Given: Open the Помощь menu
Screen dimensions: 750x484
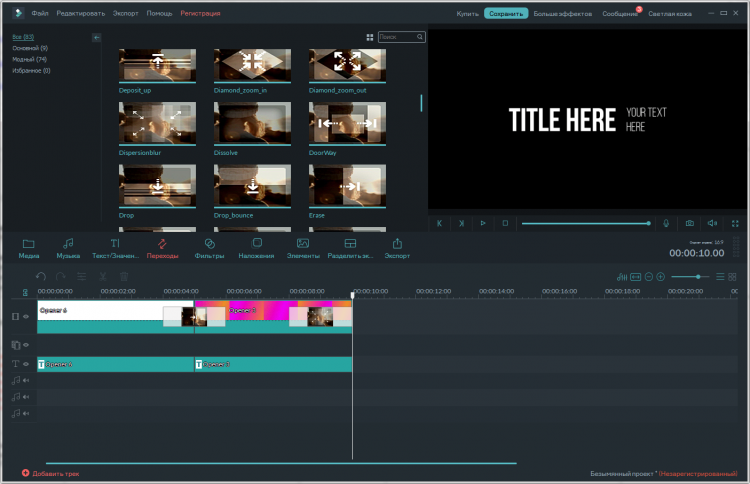Looking at the screenshot, I should (159, 13).
